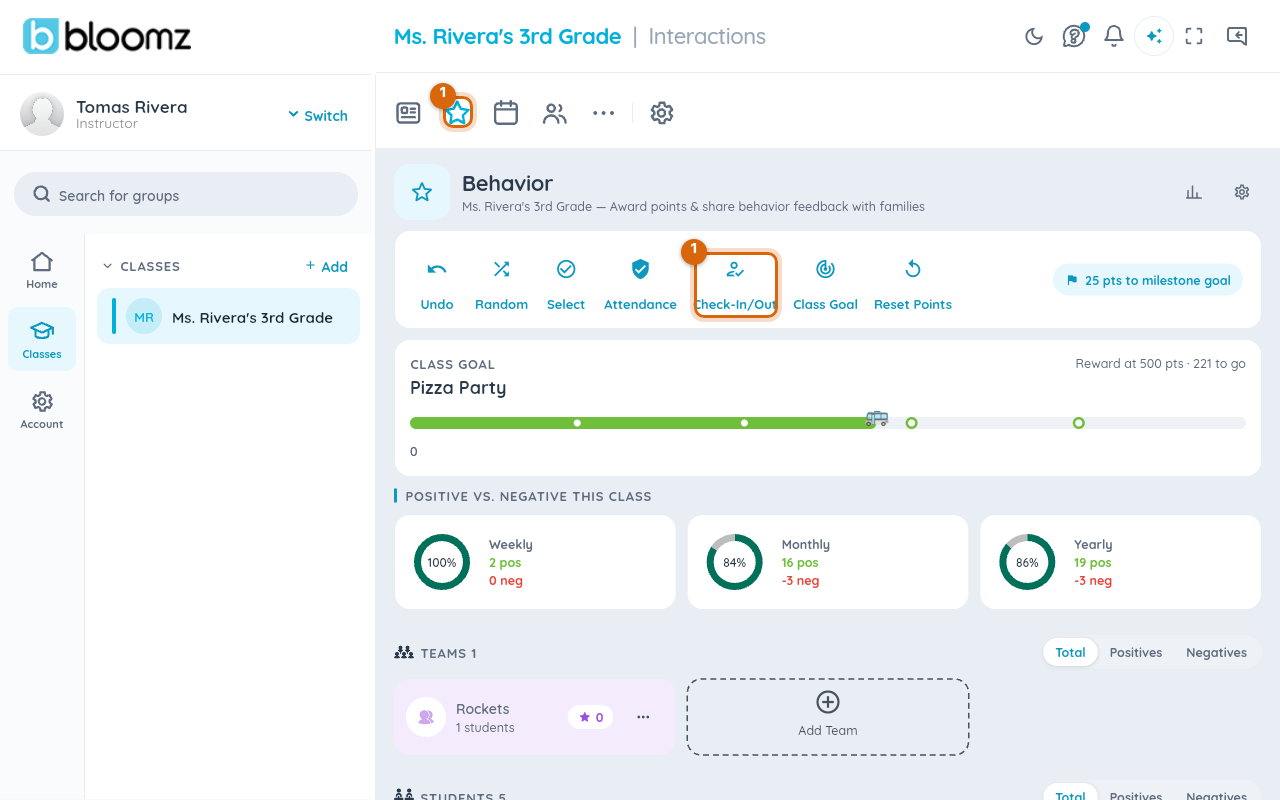Expand the more options ellipsis

[603, 113]
